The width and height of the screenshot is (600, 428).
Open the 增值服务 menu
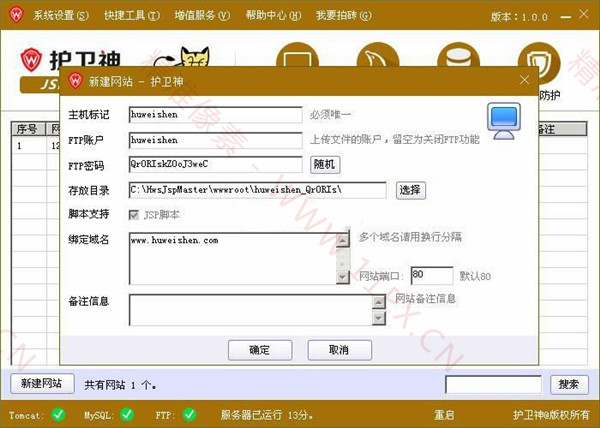click(x=202, y=15)
